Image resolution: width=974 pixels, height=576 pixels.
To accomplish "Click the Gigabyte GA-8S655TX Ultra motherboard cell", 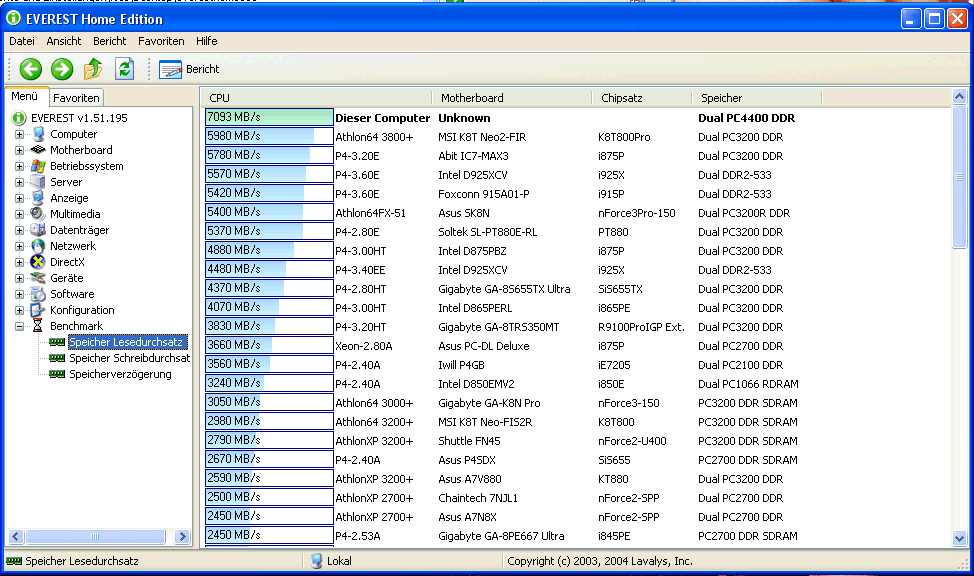I will [x=504, y=289].
